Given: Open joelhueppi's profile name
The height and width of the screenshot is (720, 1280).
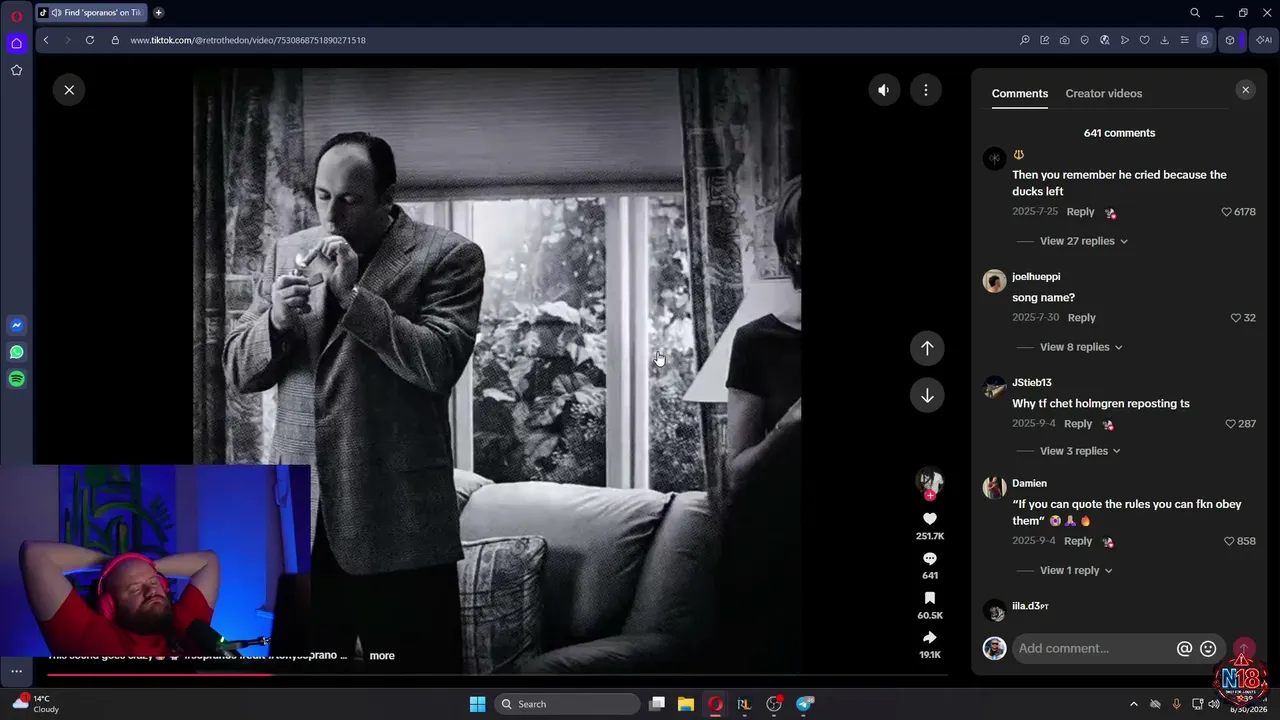Looking at the screenshot, I should [1036, 277].
